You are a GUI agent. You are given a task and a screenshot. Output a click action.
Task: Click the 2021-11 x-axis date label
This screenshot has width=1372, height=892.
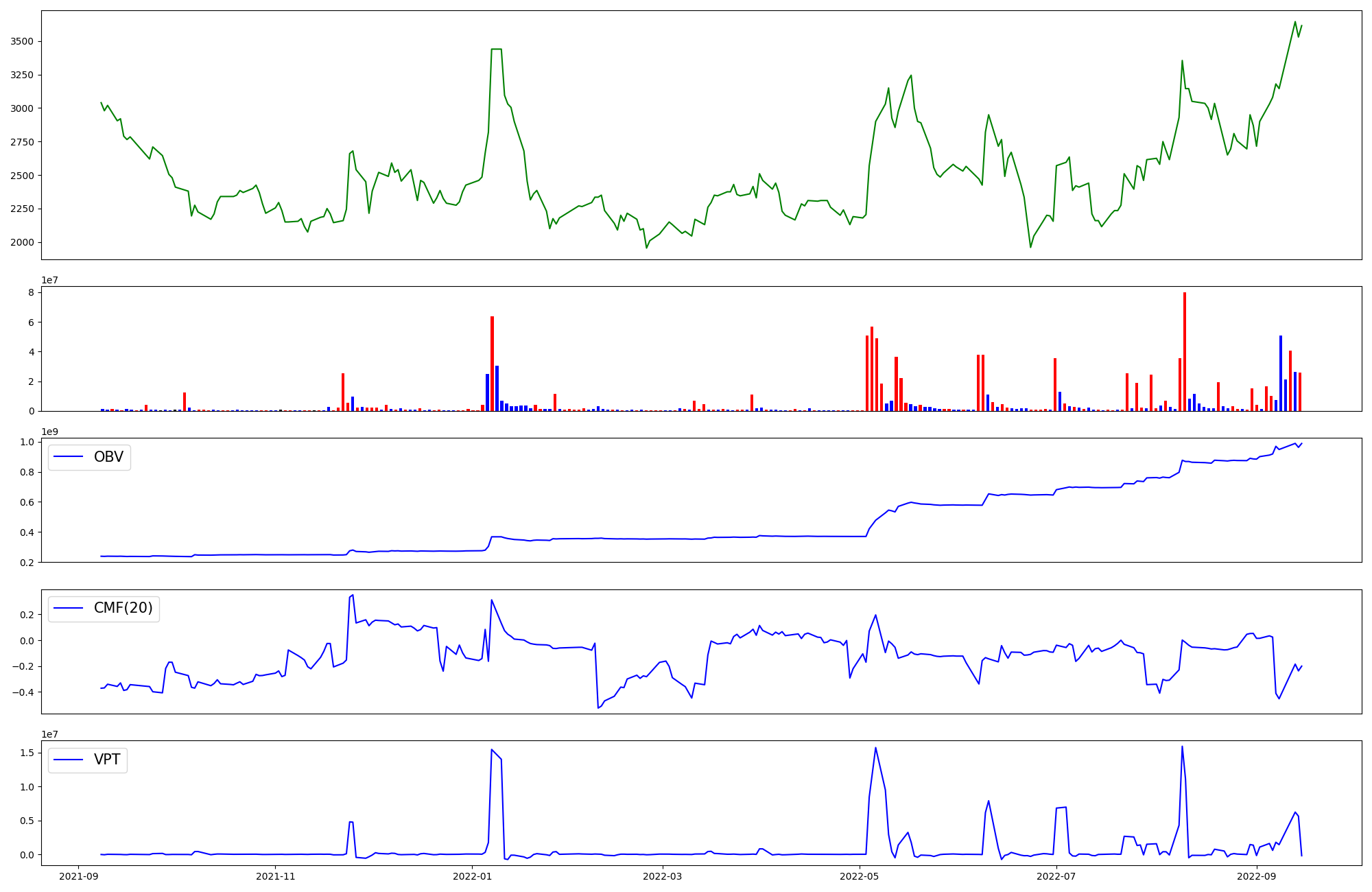tap(276, 876)
